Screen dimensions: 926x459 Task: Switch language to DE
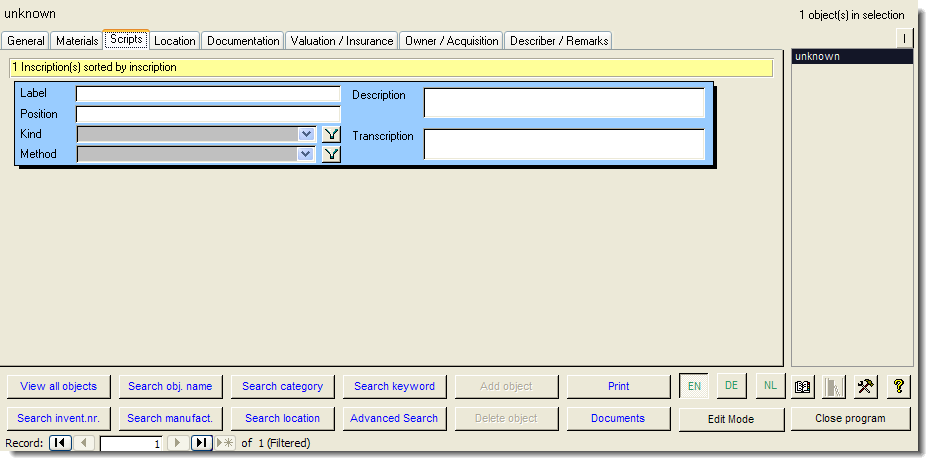[731, 386]
